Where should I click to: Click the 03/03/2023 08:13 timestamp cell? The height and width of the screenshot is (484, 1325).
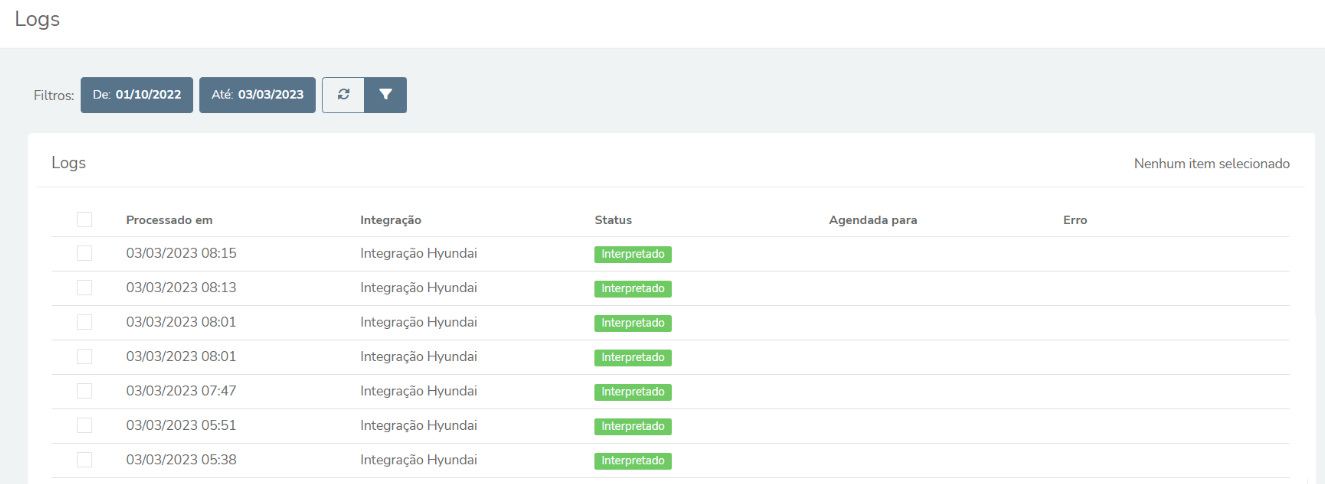coord(181,288)
